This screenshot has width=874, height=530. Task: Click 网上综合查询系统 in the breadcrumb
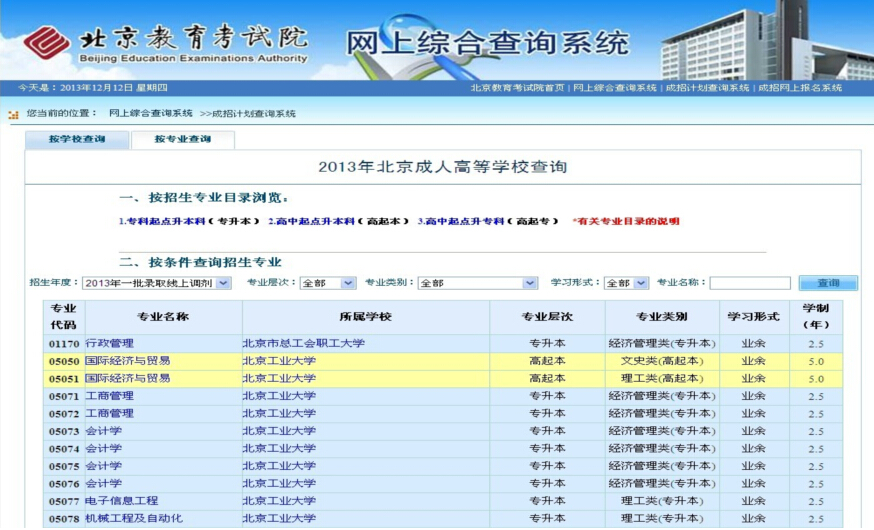pos(150,114)
